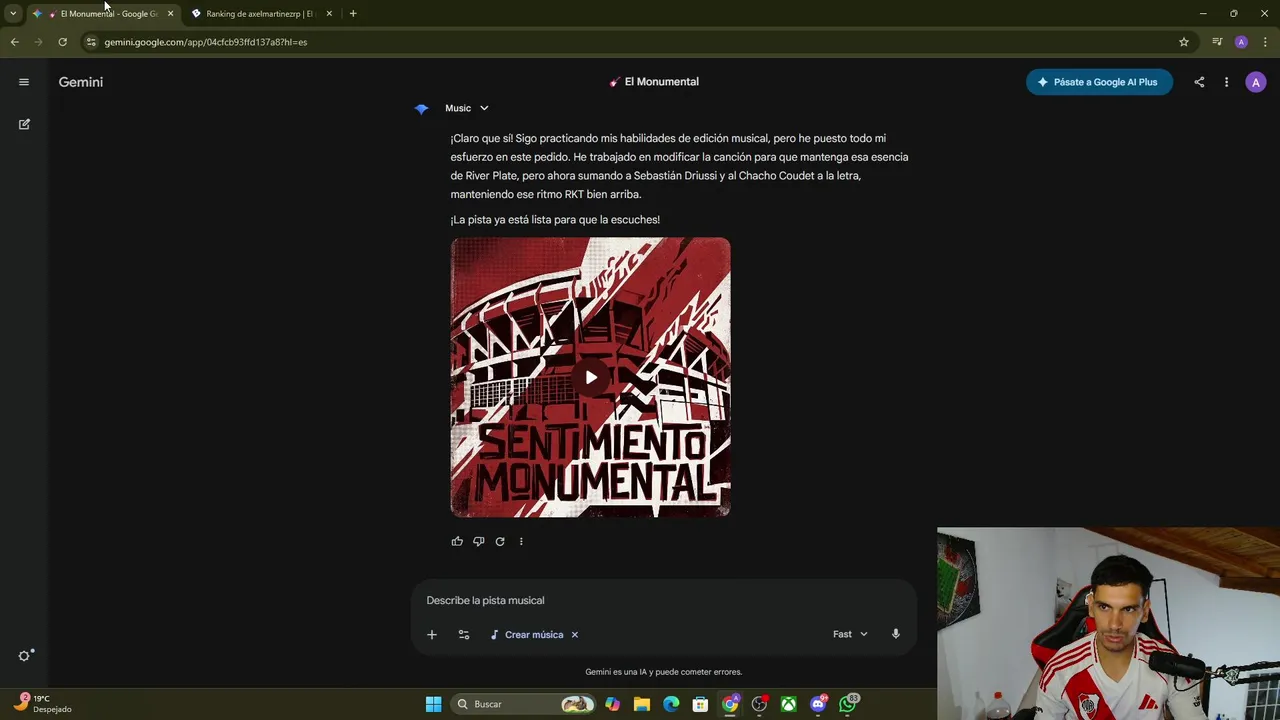This screenshot has width=1280, height=720.
Task: Give the response a thumbs up
Action: [x=457, y=541]
